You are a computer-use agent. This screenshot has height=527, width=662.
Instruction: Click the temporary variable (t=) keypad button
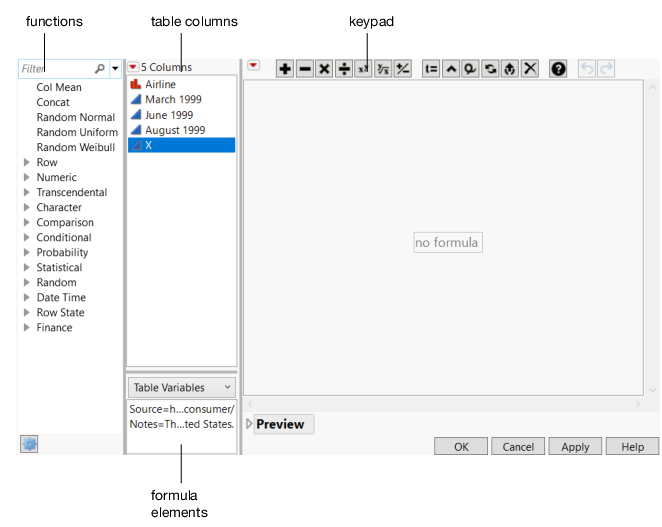pyautogui.click(x=431, y=68)
